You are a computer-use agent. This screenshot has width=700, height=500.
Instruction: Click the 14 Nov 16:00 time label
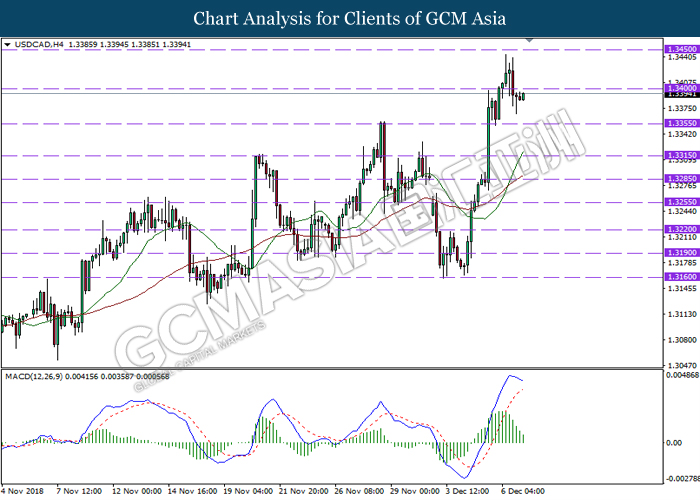click(192, 491)
